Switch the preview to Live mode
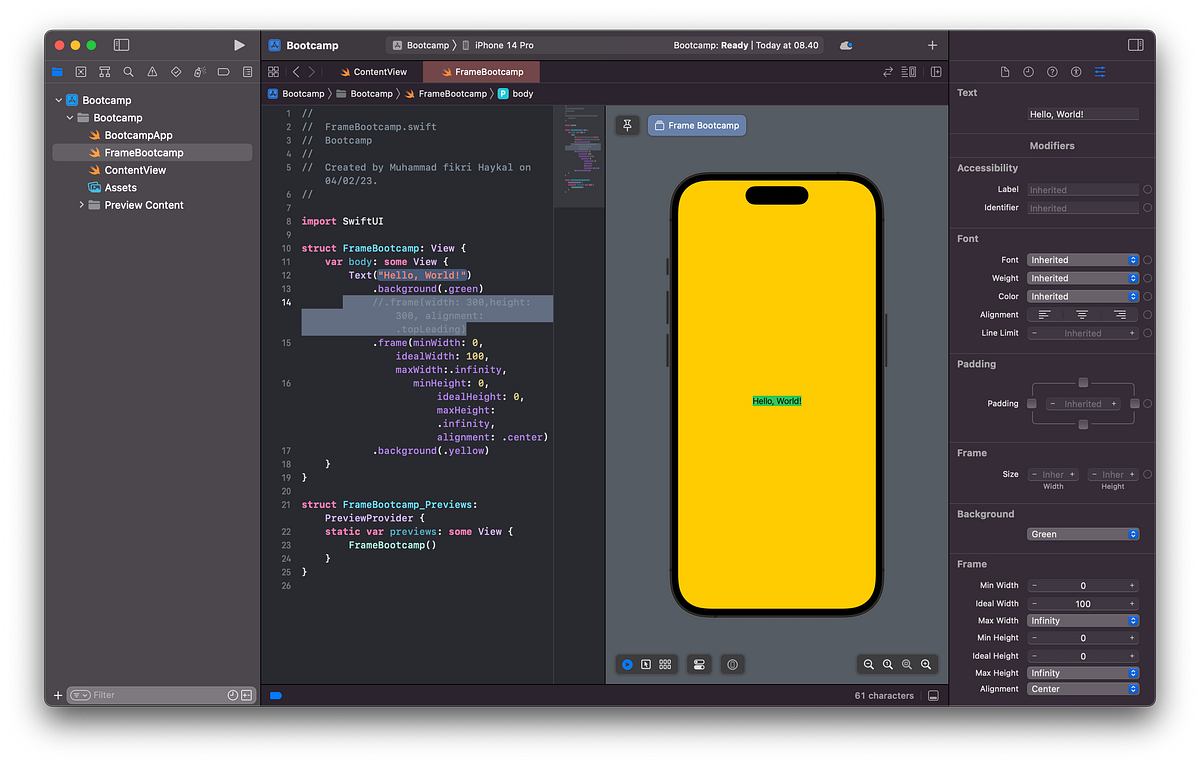 coord(627,664)
